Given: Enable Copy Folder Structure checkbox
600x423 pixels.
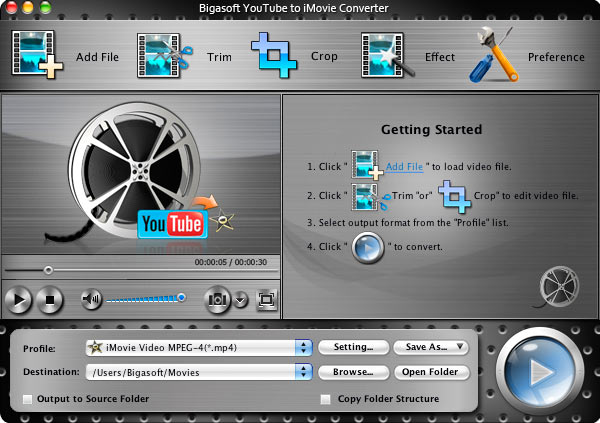Looking at the screenshot, I should pyautogui.click(x=325, y=399).
